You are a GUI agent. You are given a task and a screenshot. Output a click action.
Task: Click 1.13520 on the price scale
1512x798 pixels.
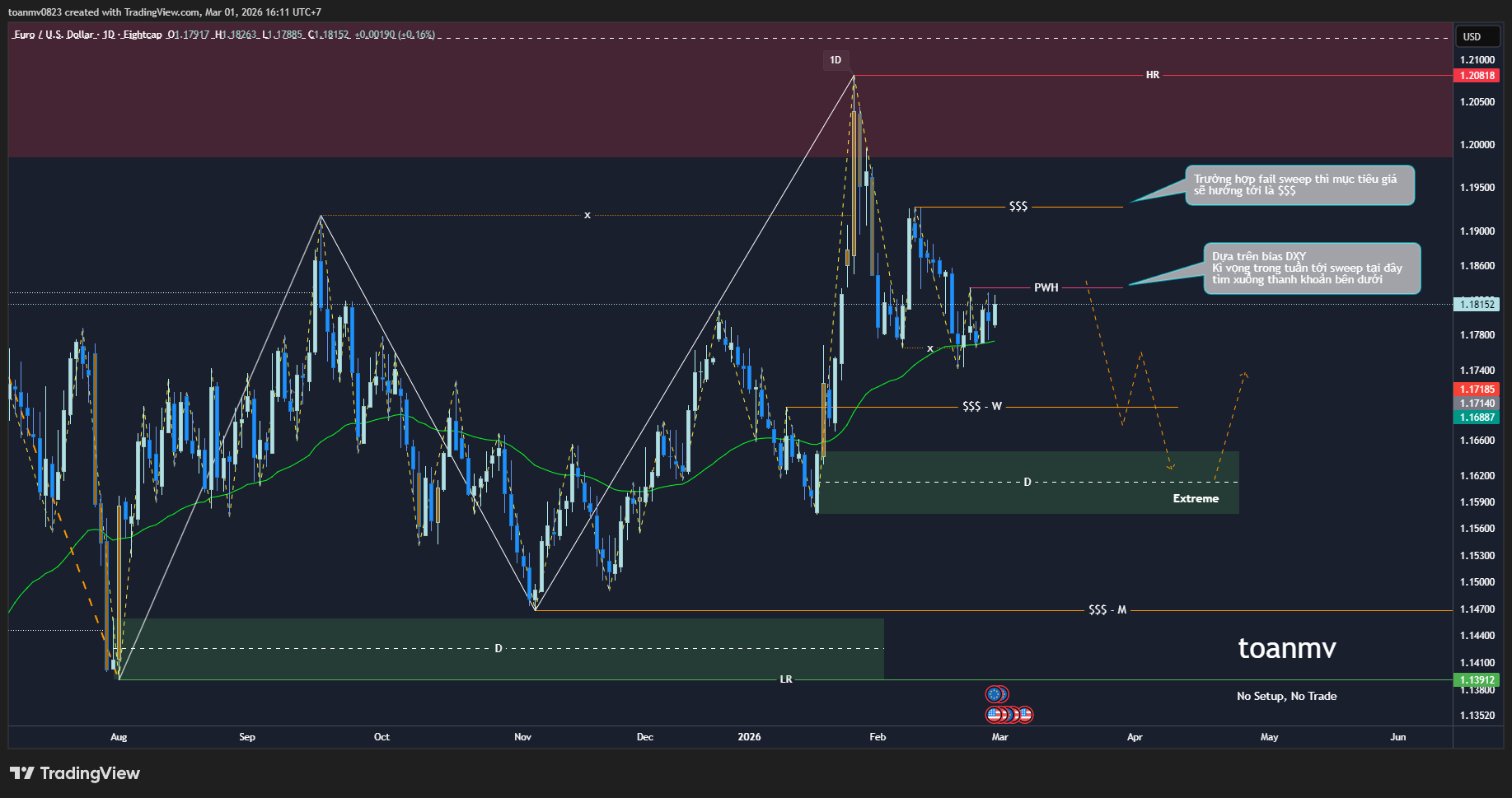[1477, 716]
